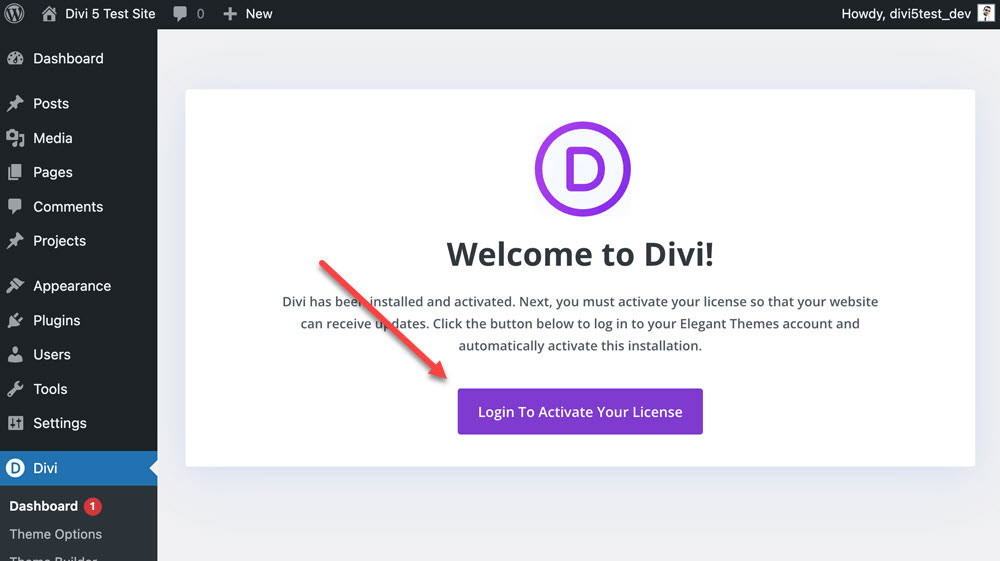Click the Media icon in sidebar
This screenshot has width=1000, height=561.
pos(15,138)
